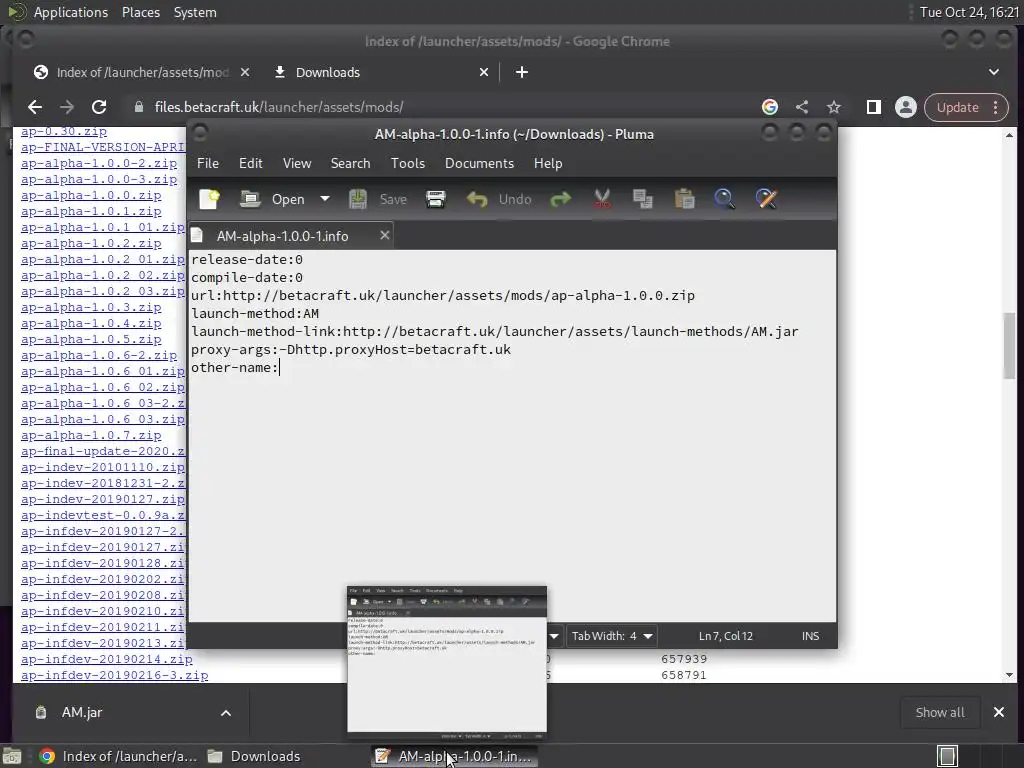Viewport: 1024px width, 768px height.
Task: Cut selection with the scissors icon
Action: point(602,199)
